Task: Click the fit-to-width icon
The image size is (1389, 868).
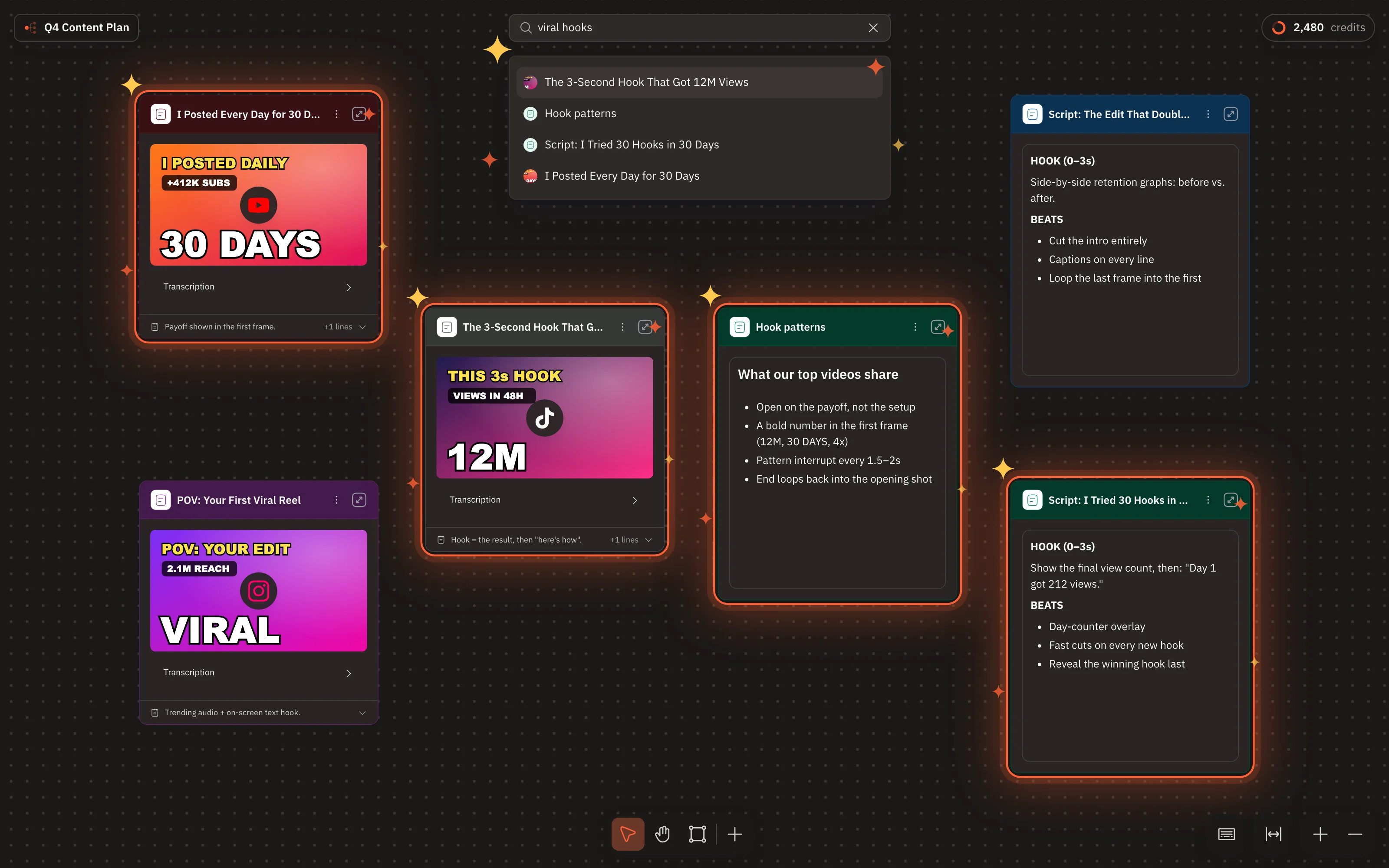Action: (1273, 834)
